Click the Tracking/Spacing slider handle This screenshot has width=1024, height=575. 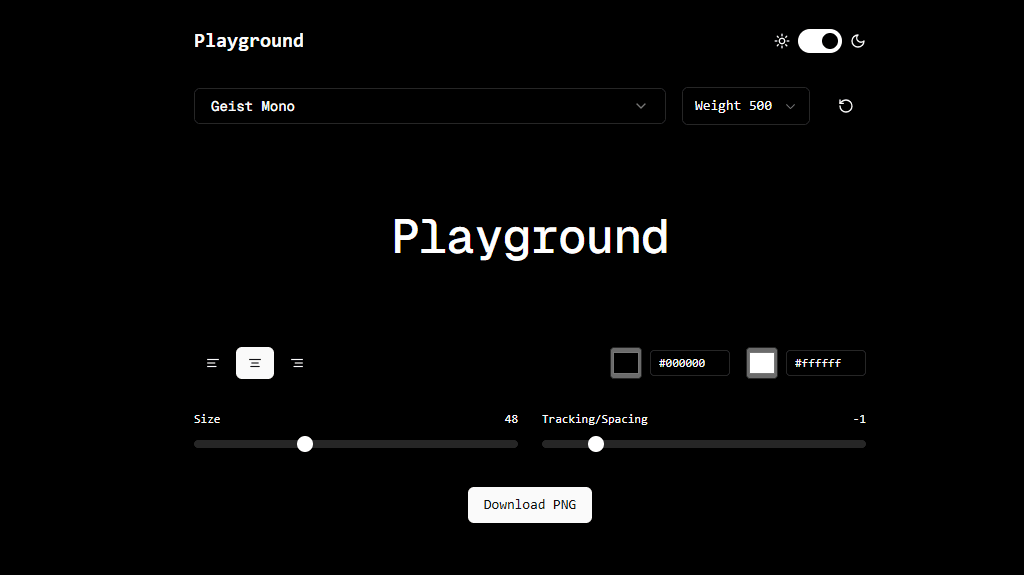coord(596,444)
